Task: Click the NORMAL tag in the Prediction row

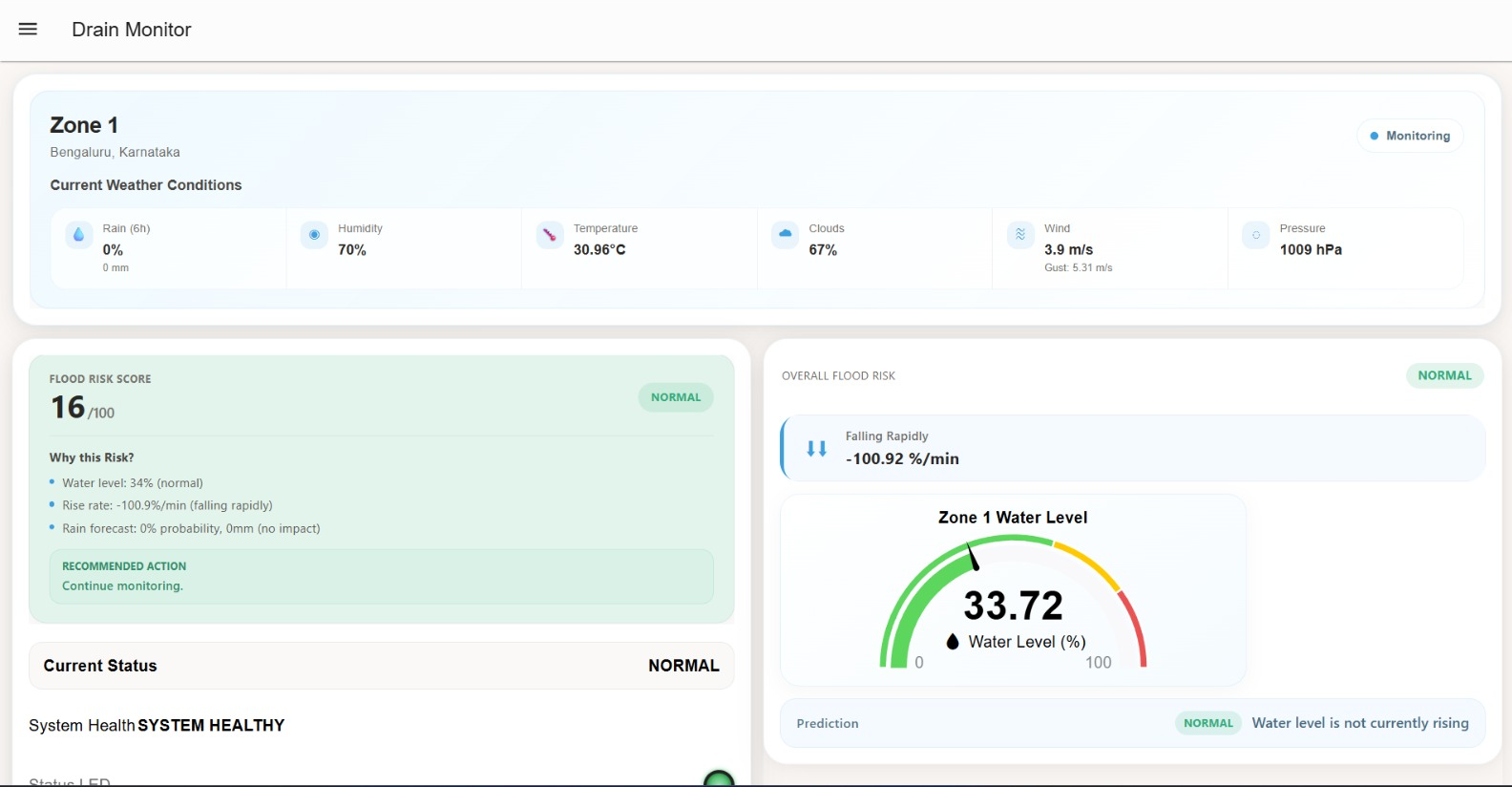Action: coord(1208,723)
